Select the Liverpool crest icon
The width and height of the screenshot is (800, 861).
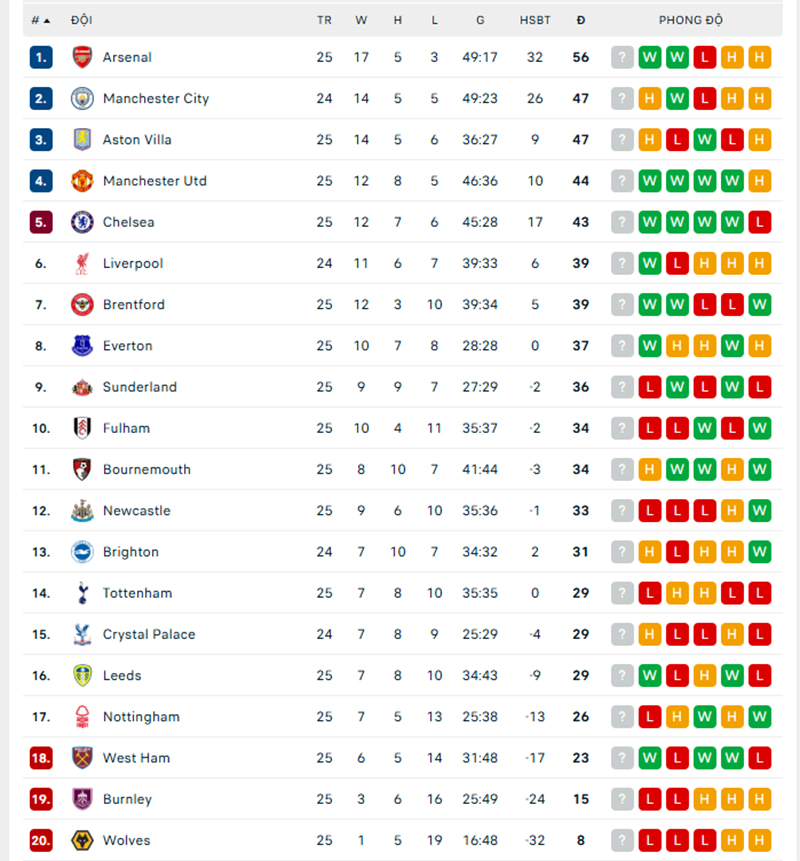(82, 263)
